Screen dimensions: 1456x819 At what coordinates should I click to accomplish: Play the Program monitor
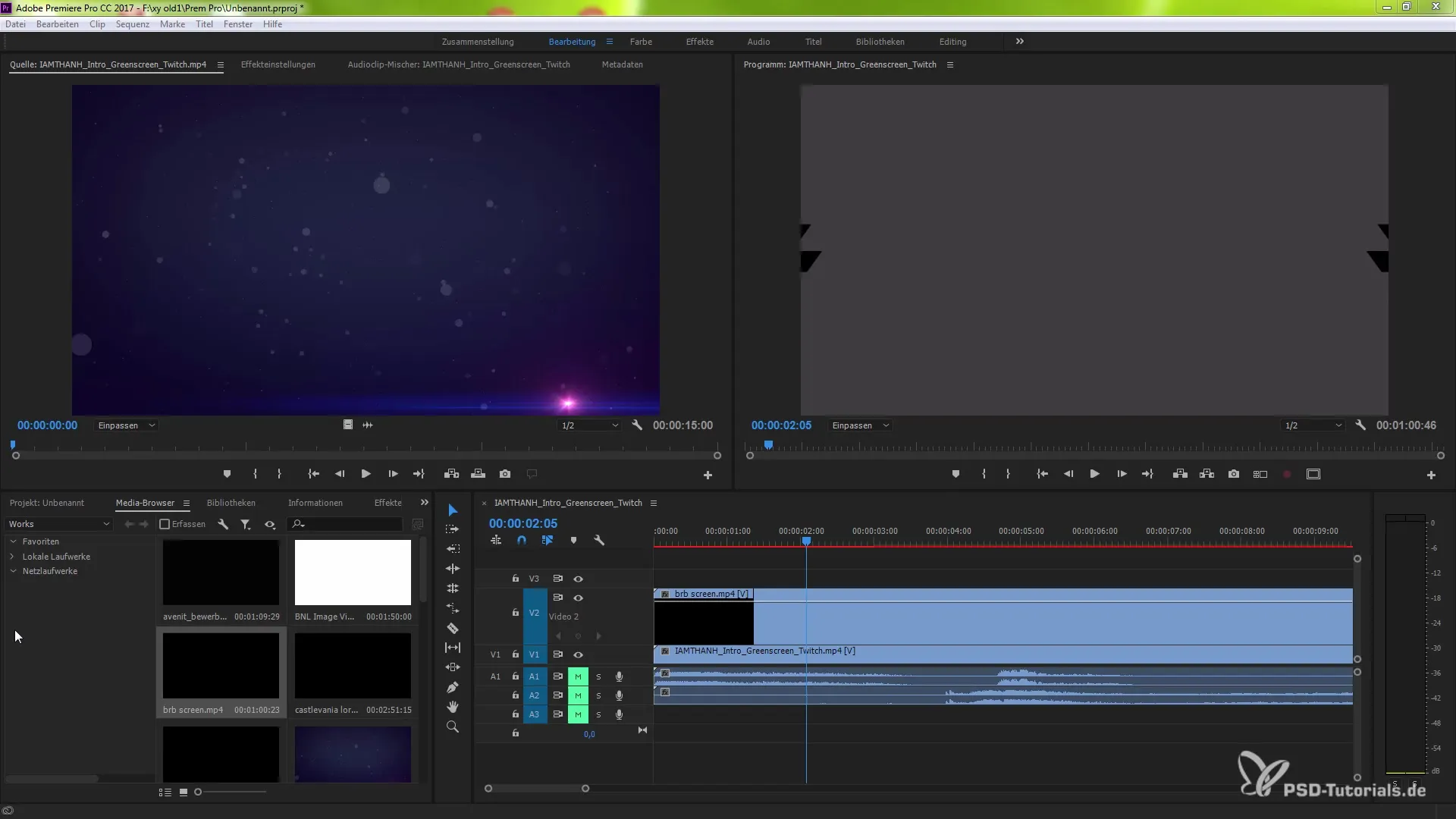[1094, 474]
